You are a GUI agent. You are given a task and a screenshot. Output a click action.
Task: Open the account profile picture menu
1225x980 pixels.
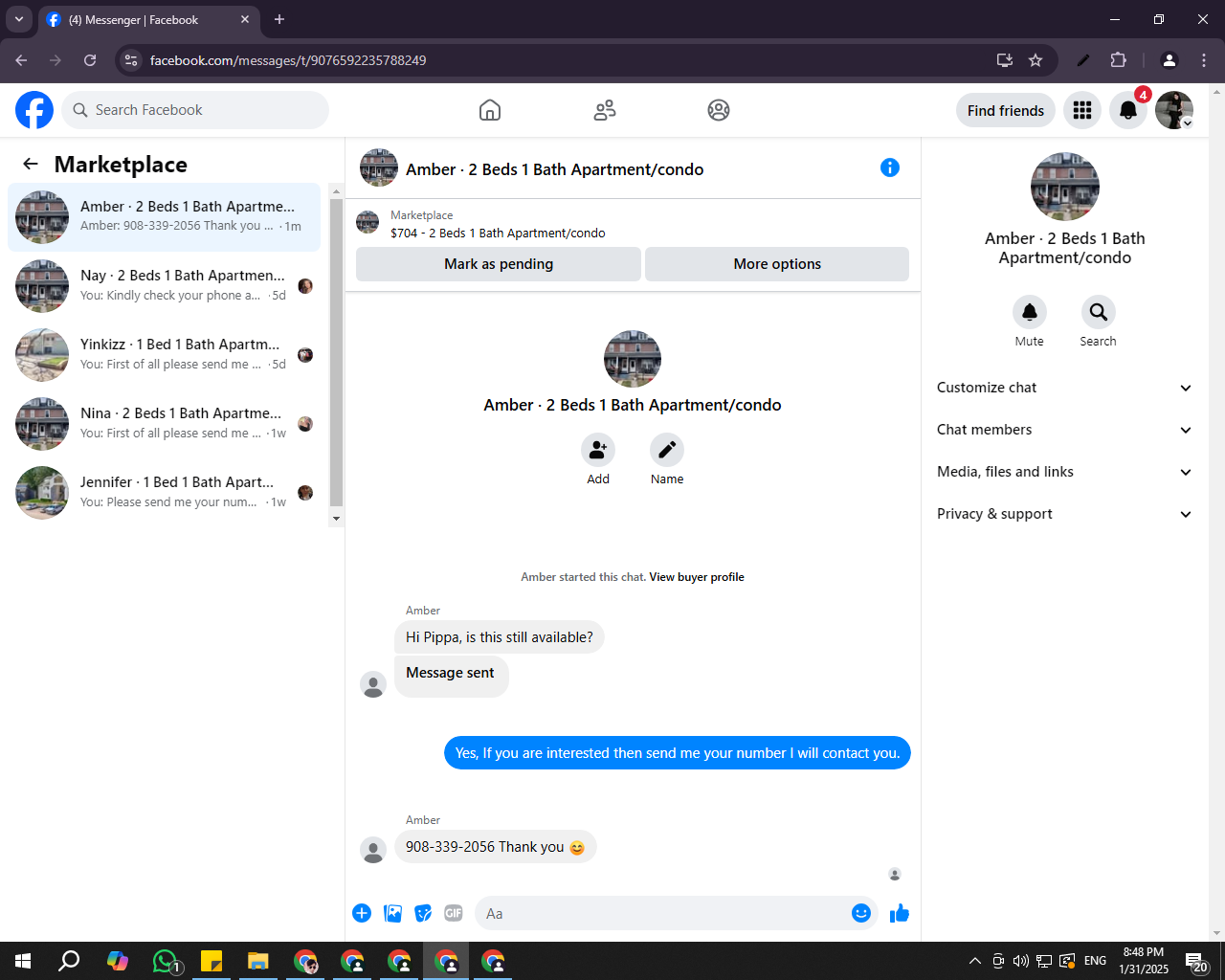tap(1174, 110)
